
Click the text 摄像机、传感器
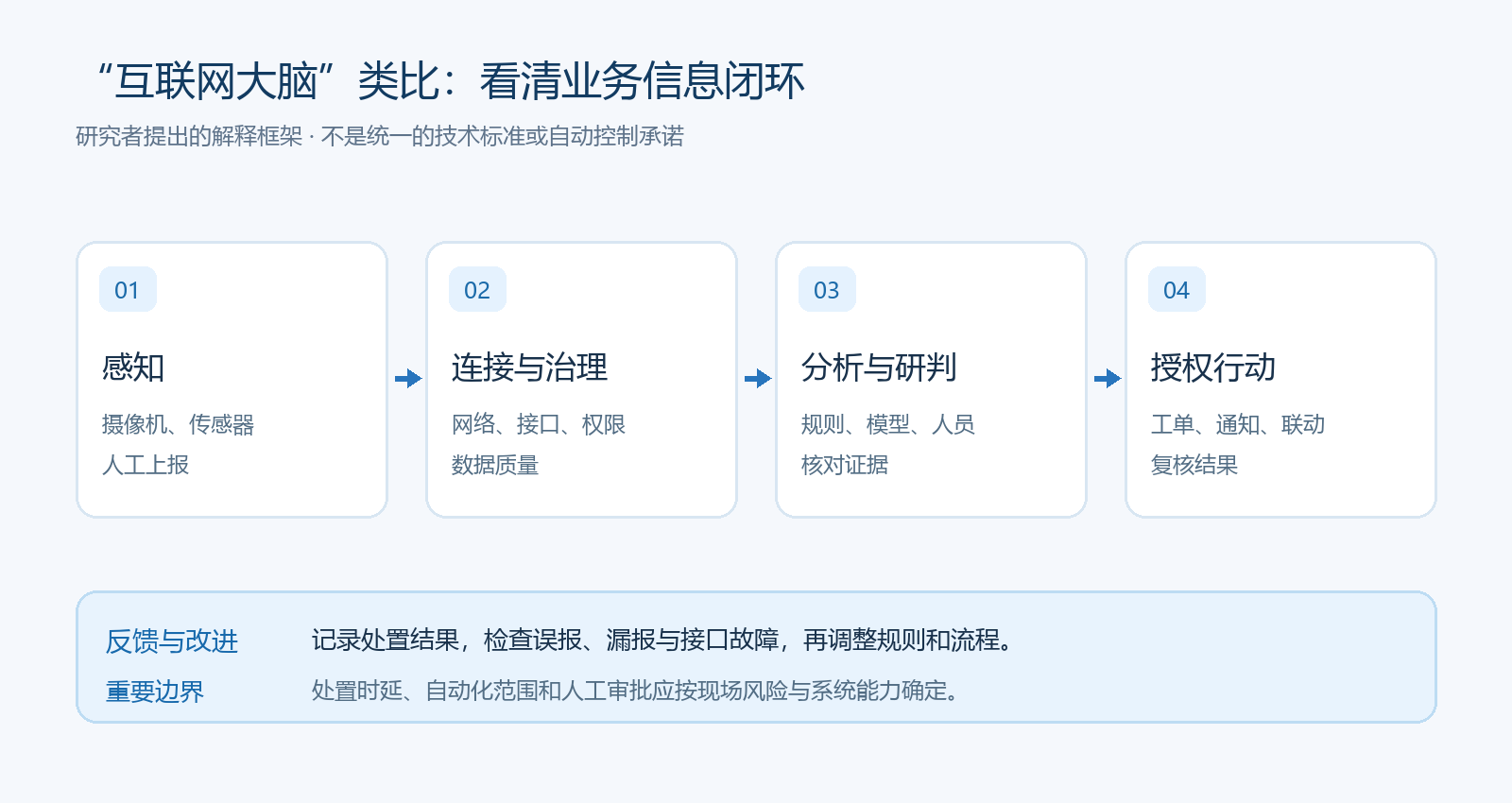click(x=178, y=424)
